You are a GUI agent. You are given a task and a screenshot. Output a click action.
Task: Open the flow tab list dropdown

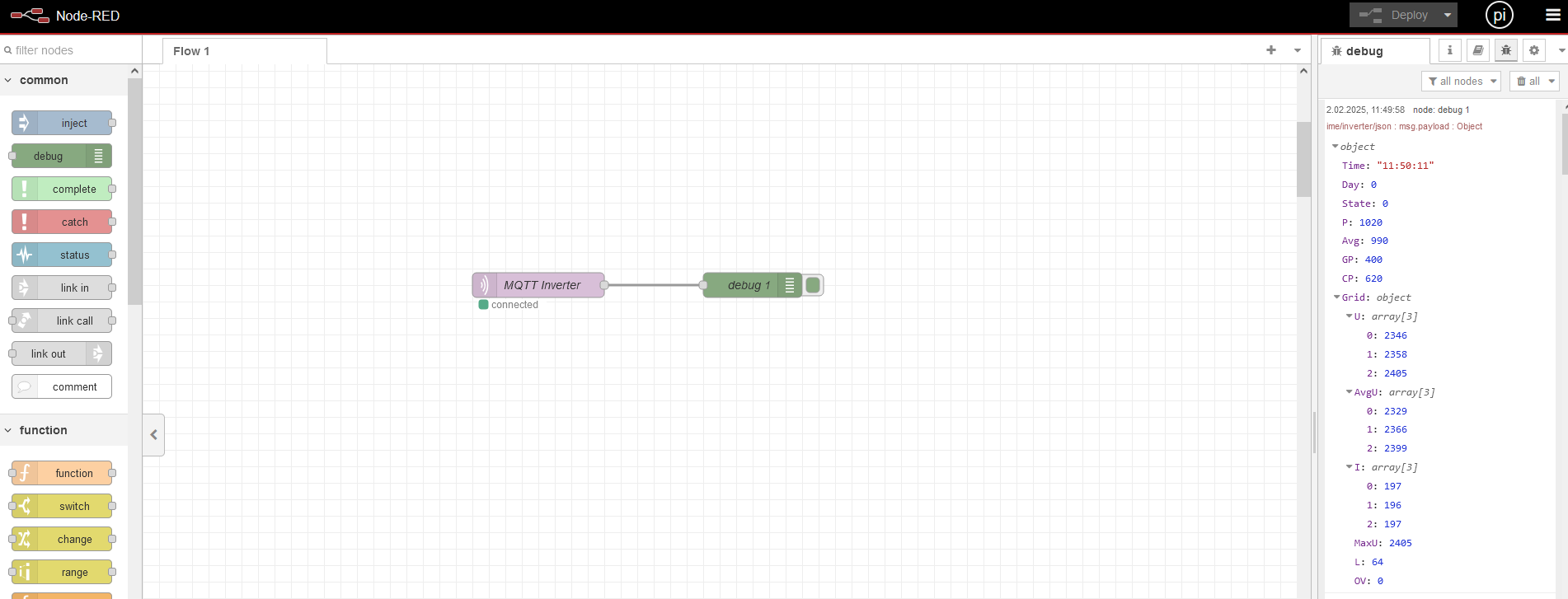1298,50
